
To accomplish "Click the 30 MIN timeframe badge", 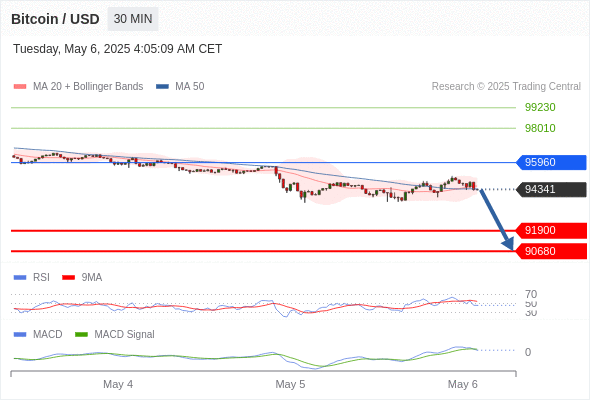I will tap(133, 19).
